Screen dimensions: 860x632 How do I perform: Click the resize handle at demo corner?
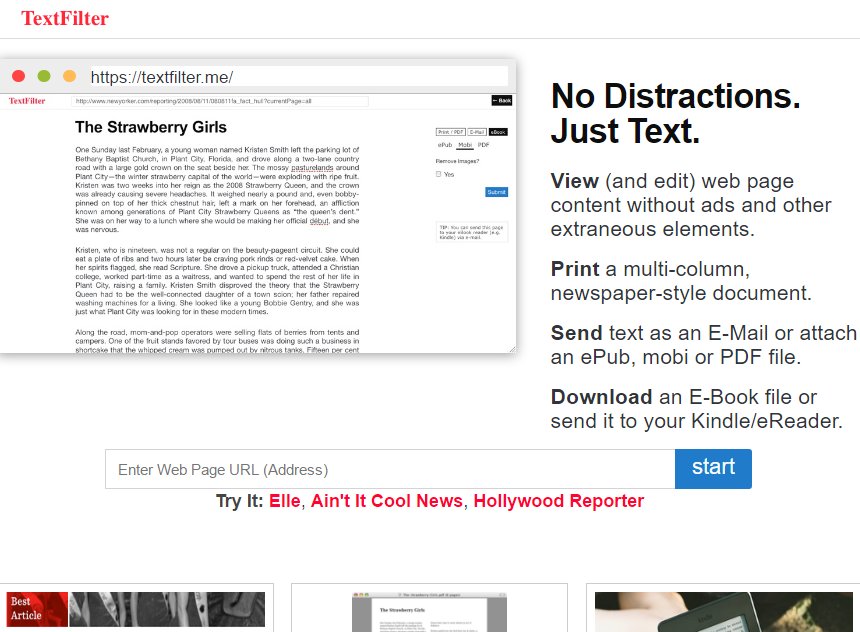512,348
